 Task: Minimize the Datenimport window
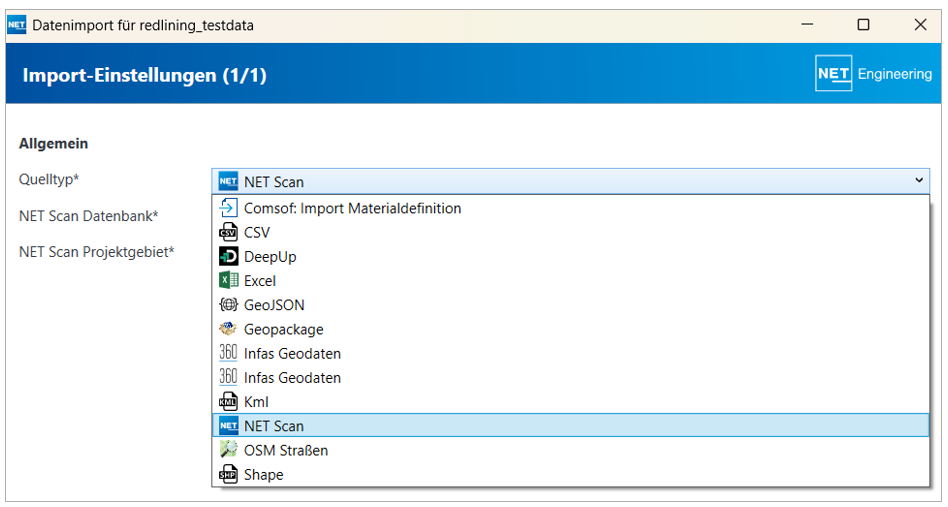[807, 25]
